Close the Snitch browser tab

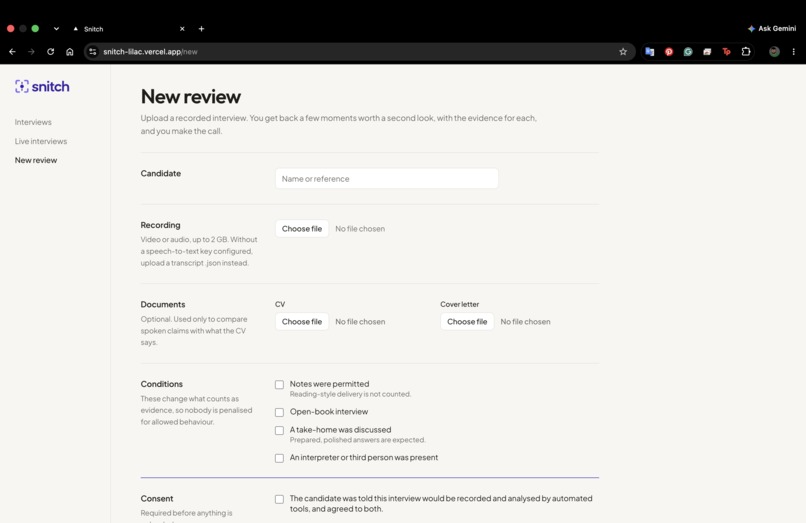coord(182,29)
